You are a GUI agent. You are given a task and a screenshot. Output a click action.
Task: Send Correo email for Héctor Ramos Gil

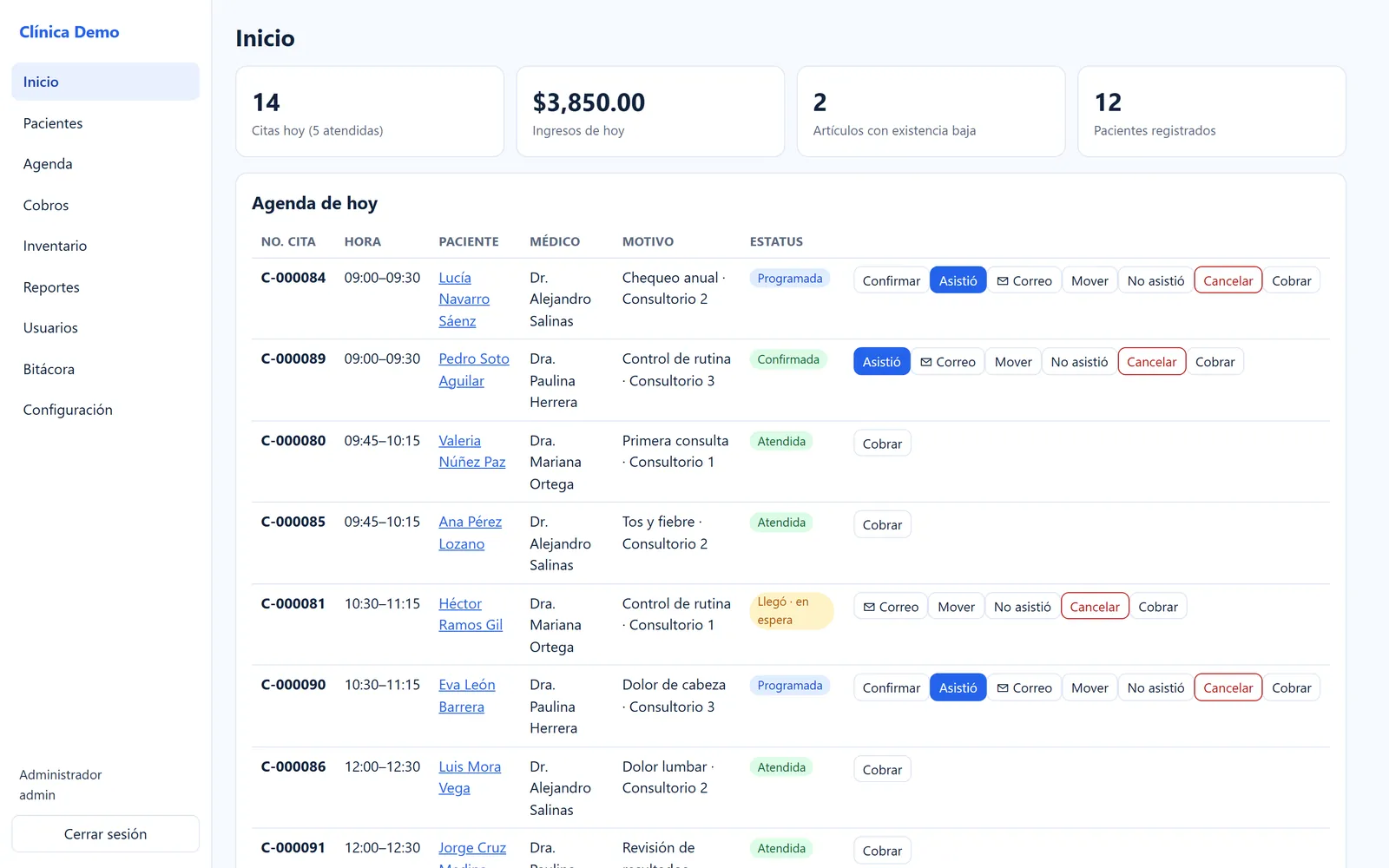tap(891, 607)
